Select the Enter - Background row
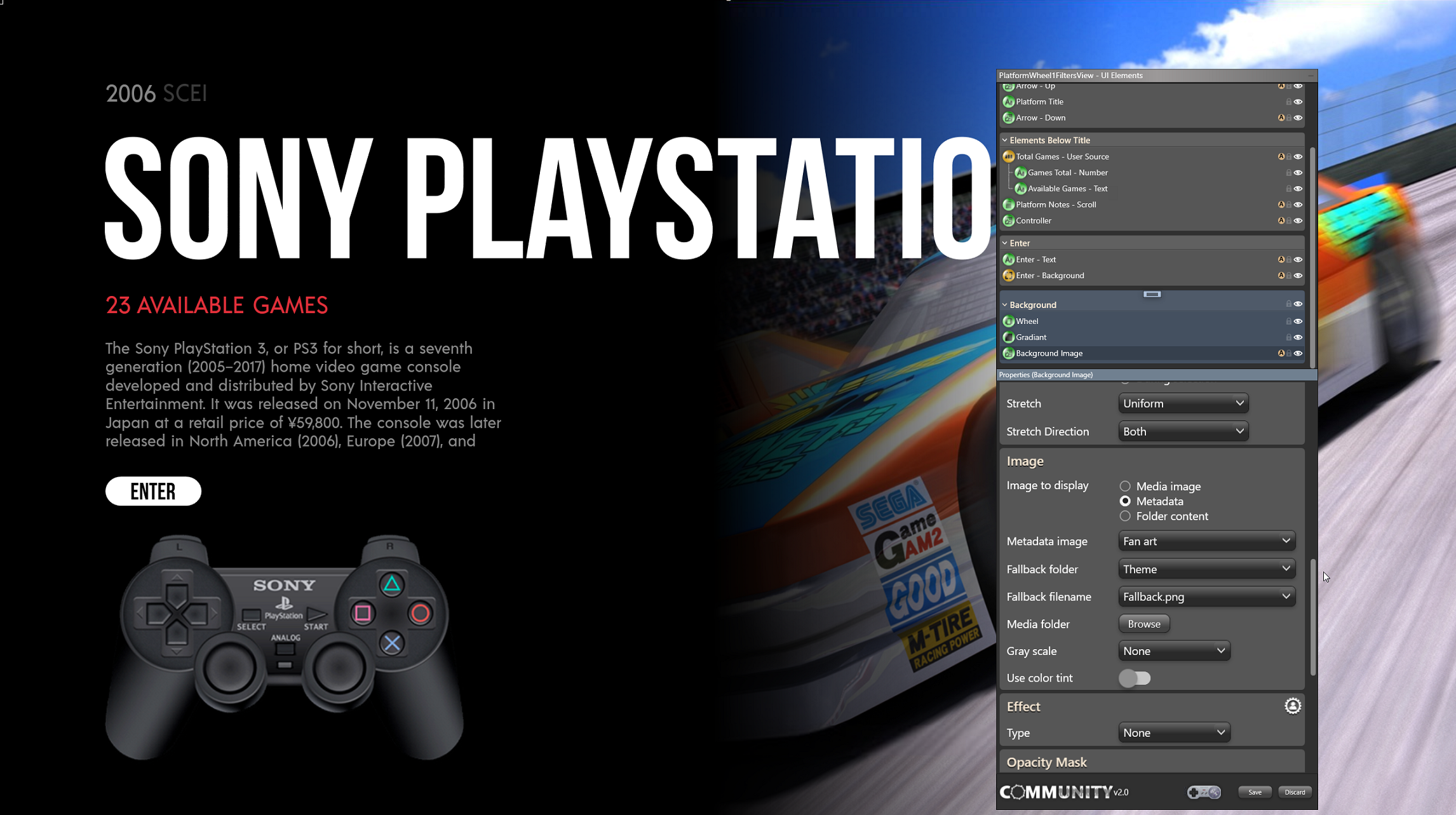The height and width of the screenshot is (815, 1456). pos(1151,276)
